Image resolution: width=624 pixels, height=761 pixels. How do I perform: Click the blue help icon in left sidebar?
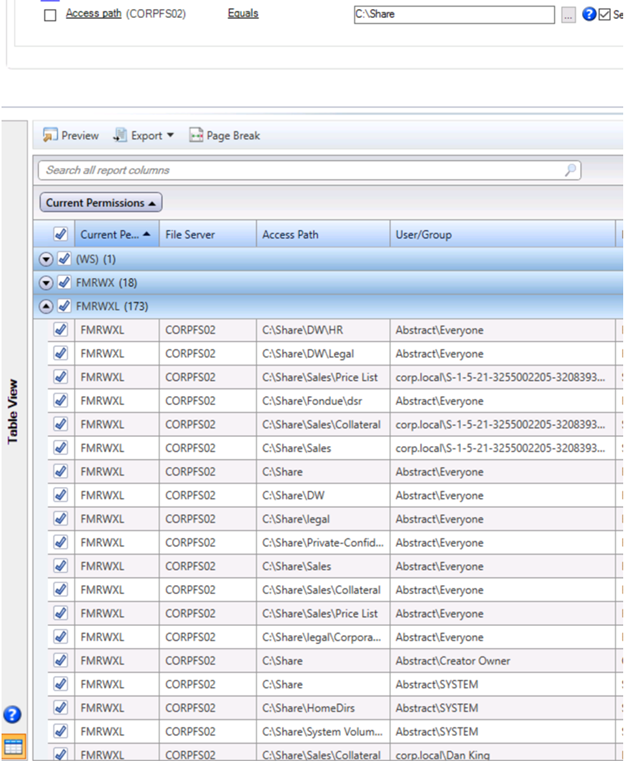(x=12, y=715)
